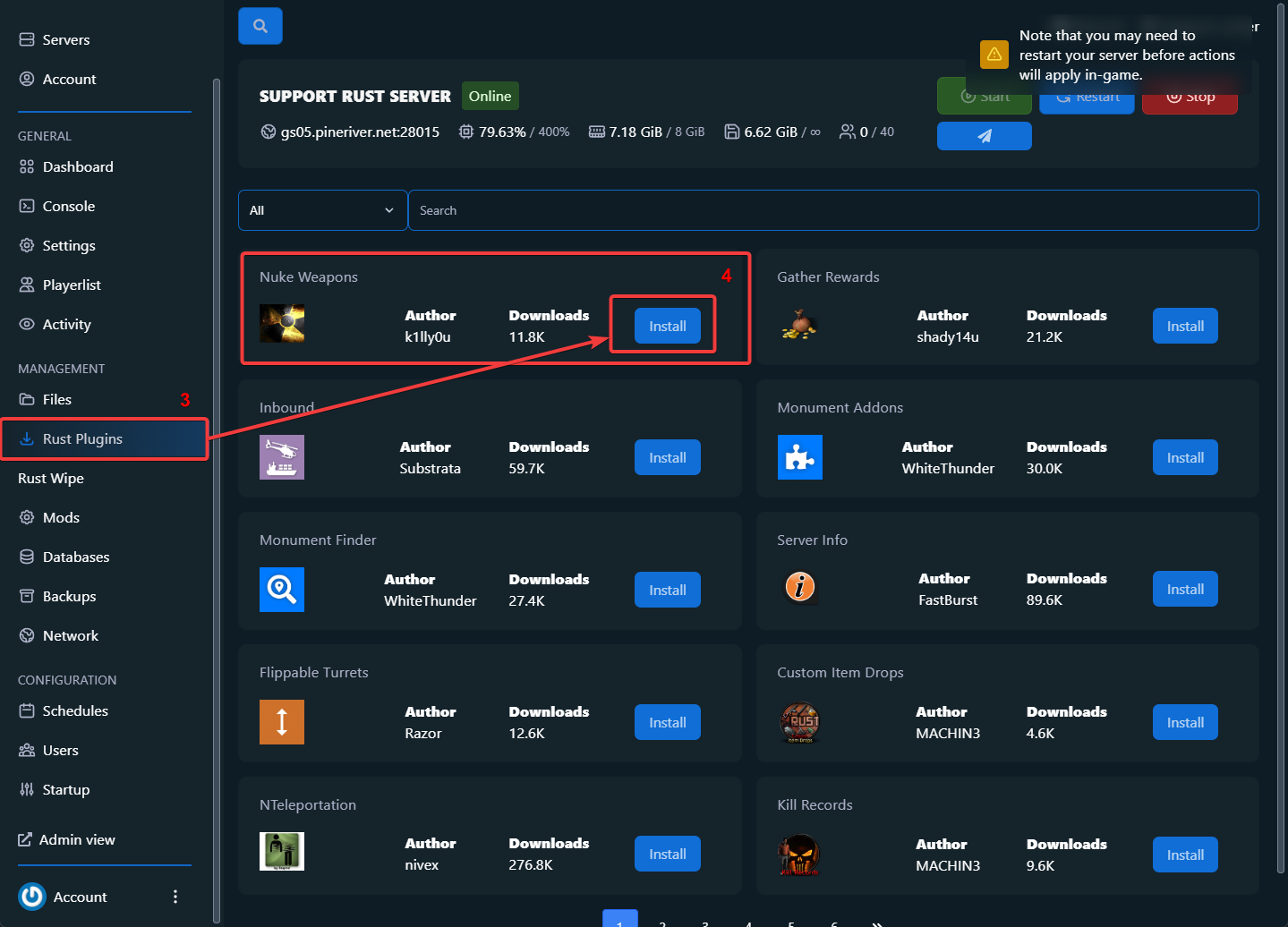Open the Rust Wipe page
Viewport: 1288px width, 927px height.
(51, 478)
